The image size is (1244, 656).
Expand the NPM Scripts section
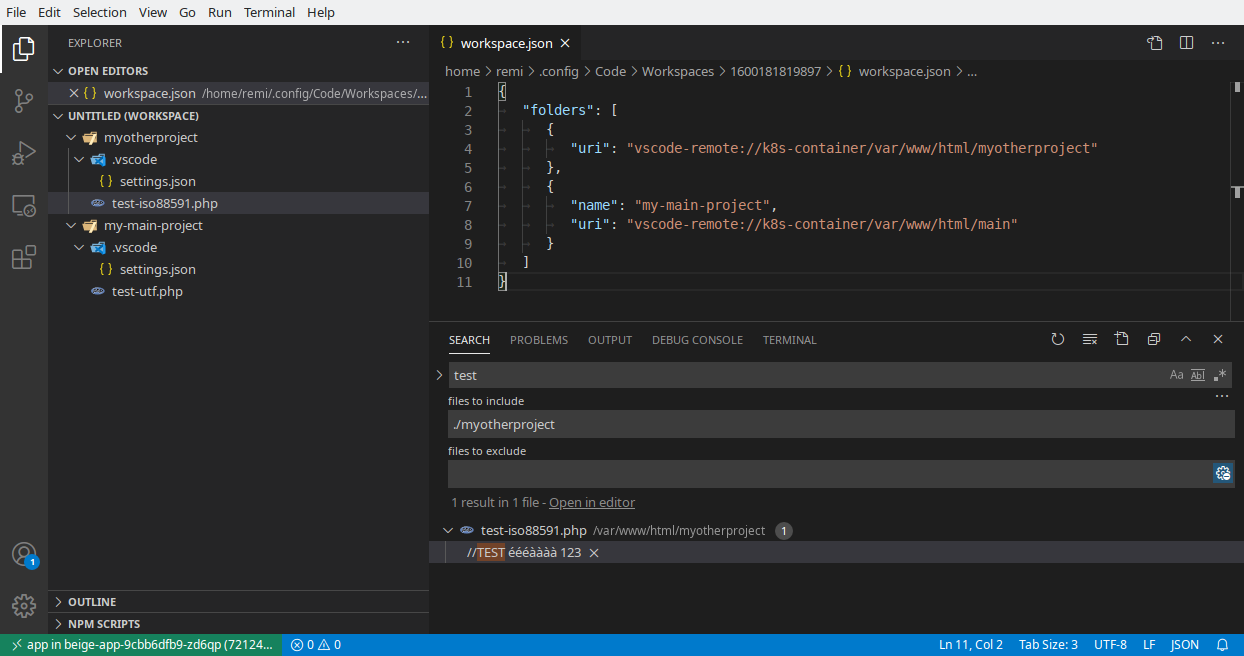tap(238, 624)
